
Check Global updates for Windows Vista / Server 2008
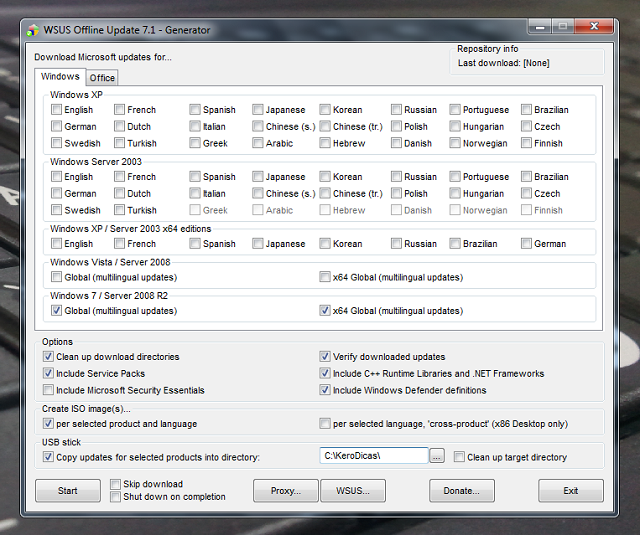[56, 277]
